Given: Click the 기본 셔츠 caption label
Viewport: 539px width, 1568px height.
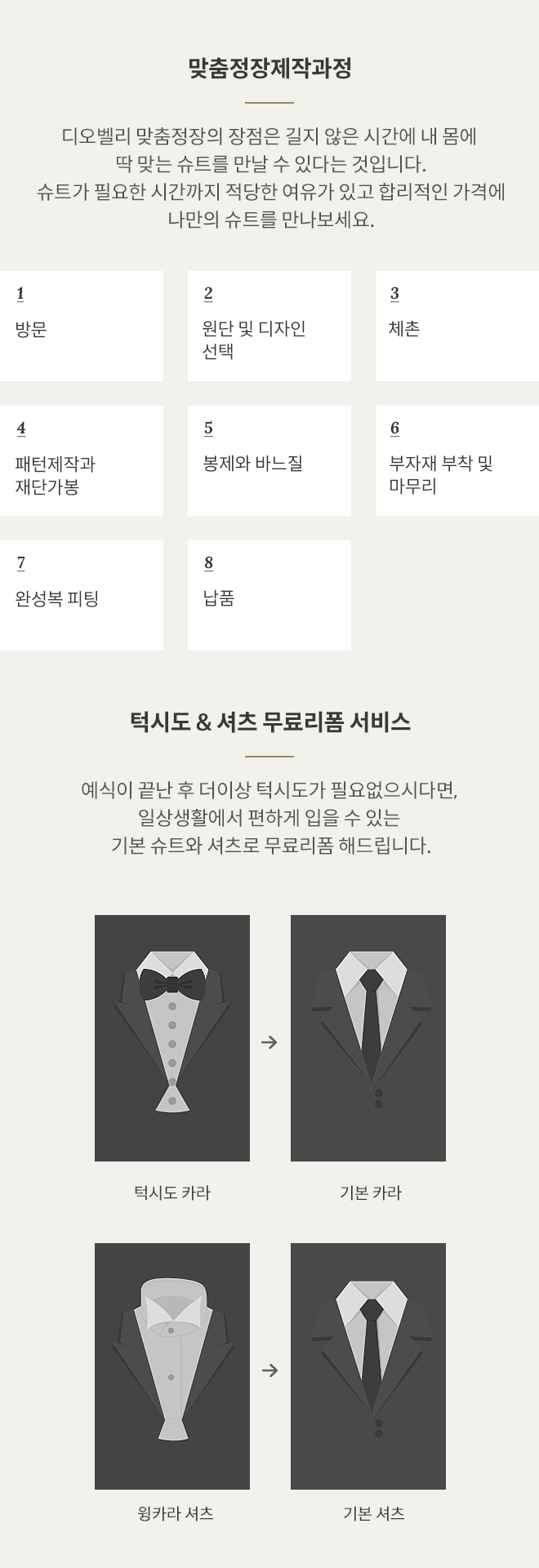Looking at the screenshot, I should coord(374,1513).
